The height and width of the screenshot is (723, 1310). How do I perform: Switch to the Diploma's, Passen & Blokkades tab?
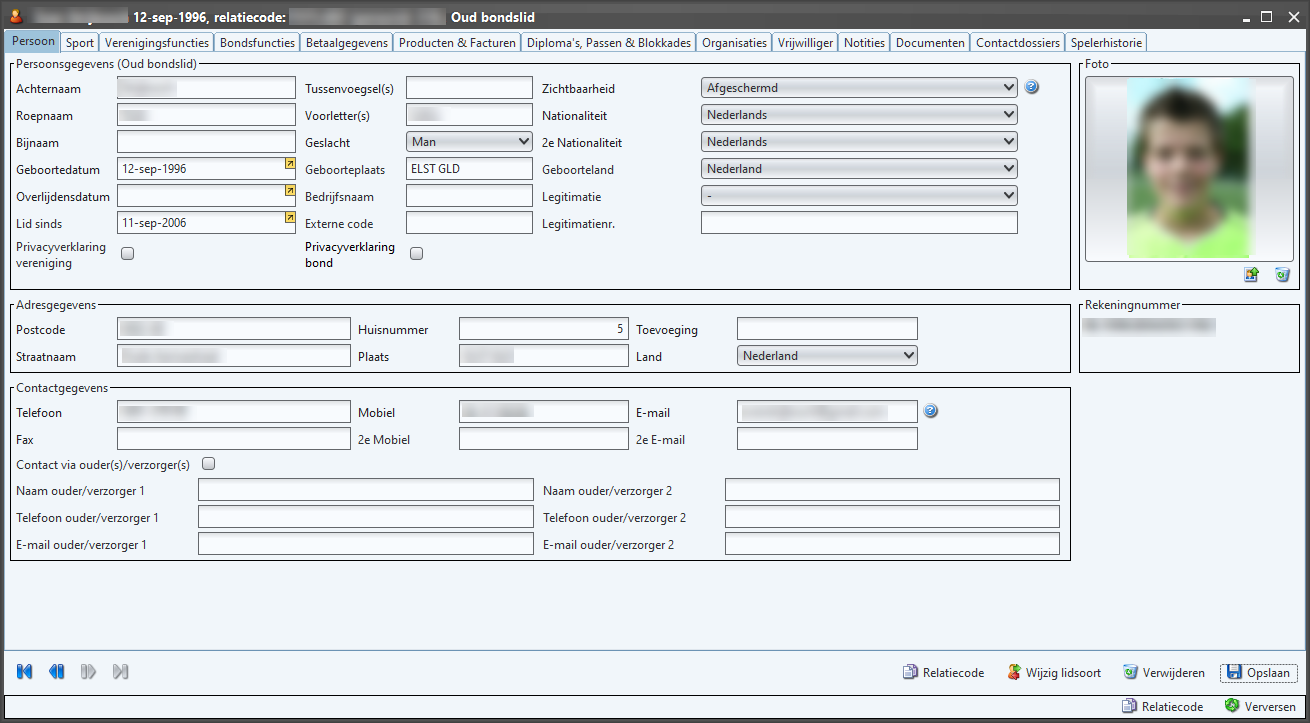point(609,43)
